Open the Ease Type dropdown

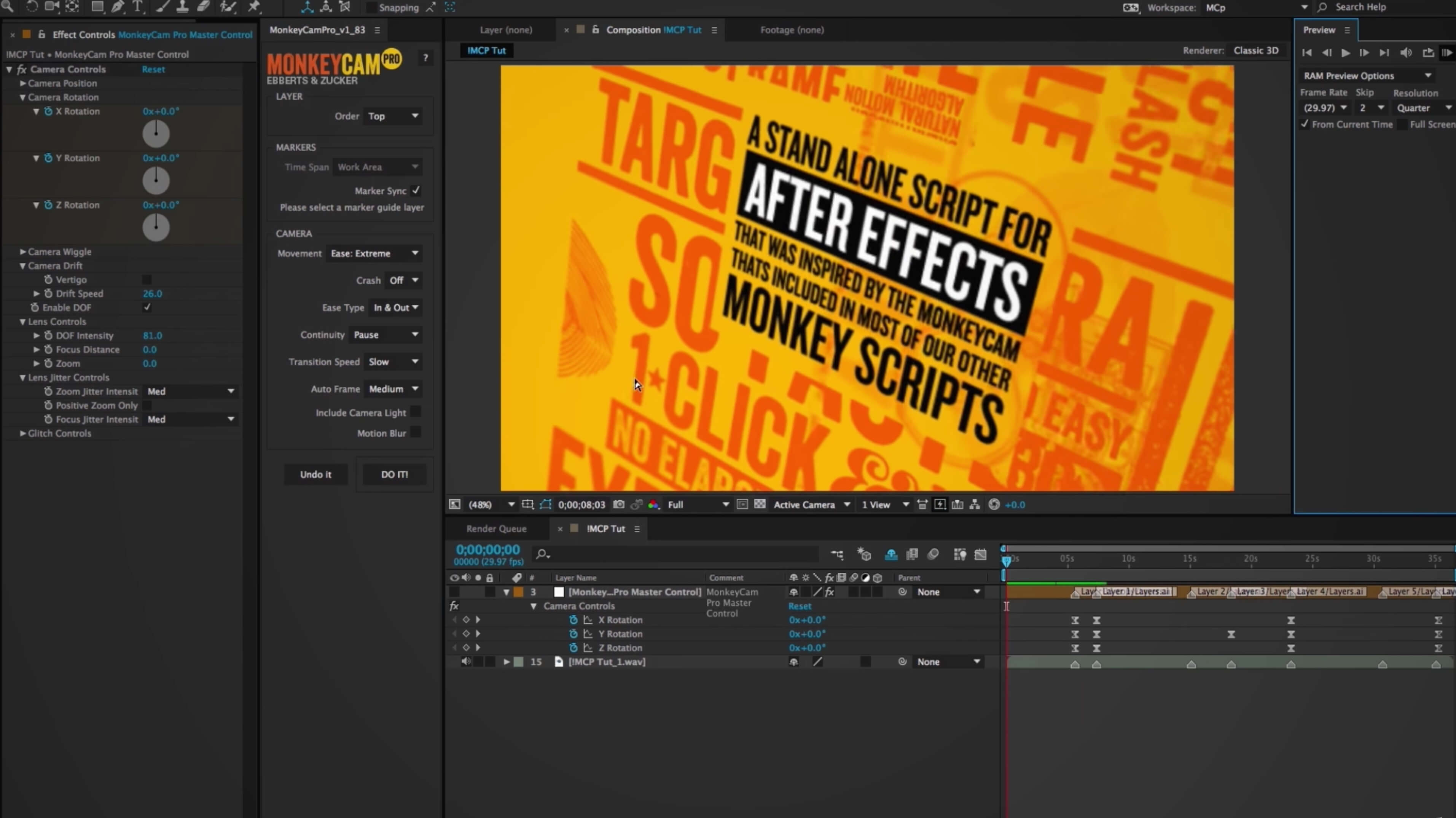pyautogui.click(x=396, y=307)
